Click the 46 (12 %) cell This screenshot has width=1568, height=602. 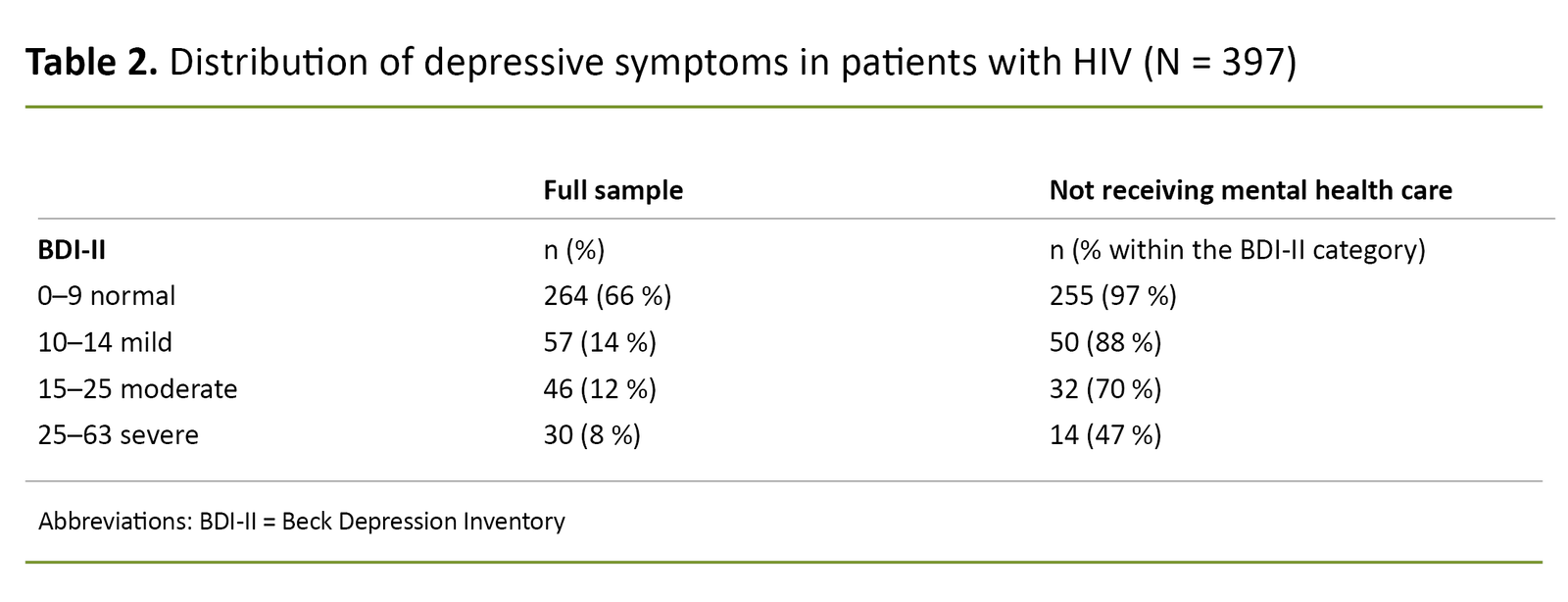click(600, 389)
